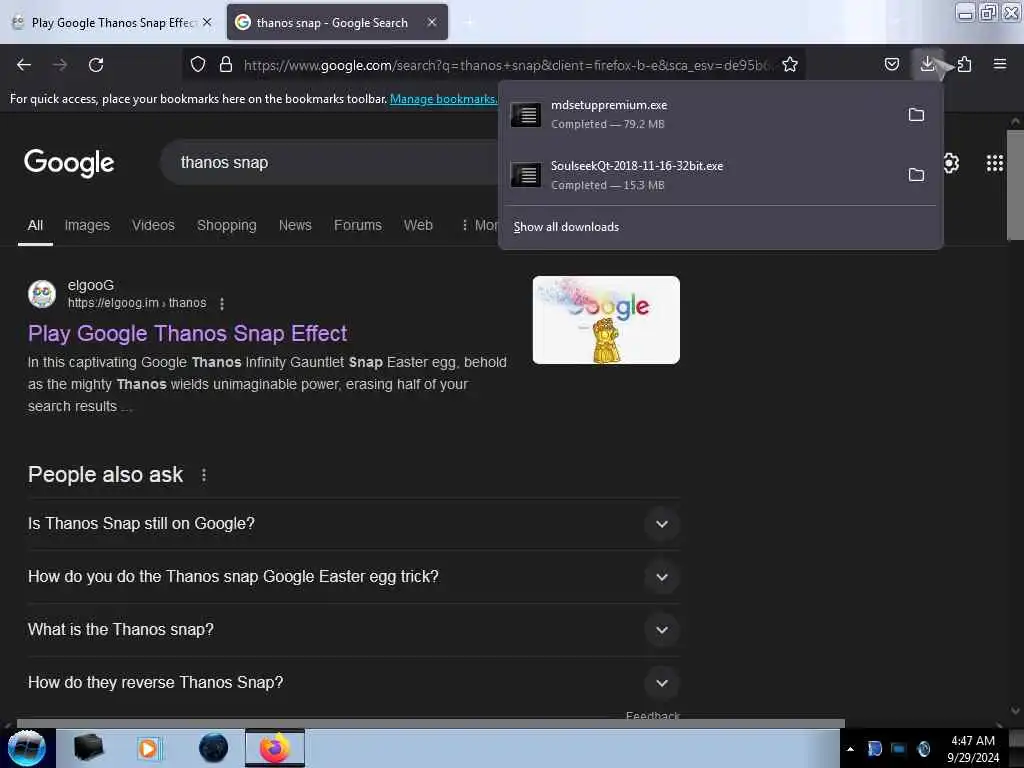Click the address bar URL
Image resolution: width=1024 pixels, height=768 pixels.
pos(508,65)
